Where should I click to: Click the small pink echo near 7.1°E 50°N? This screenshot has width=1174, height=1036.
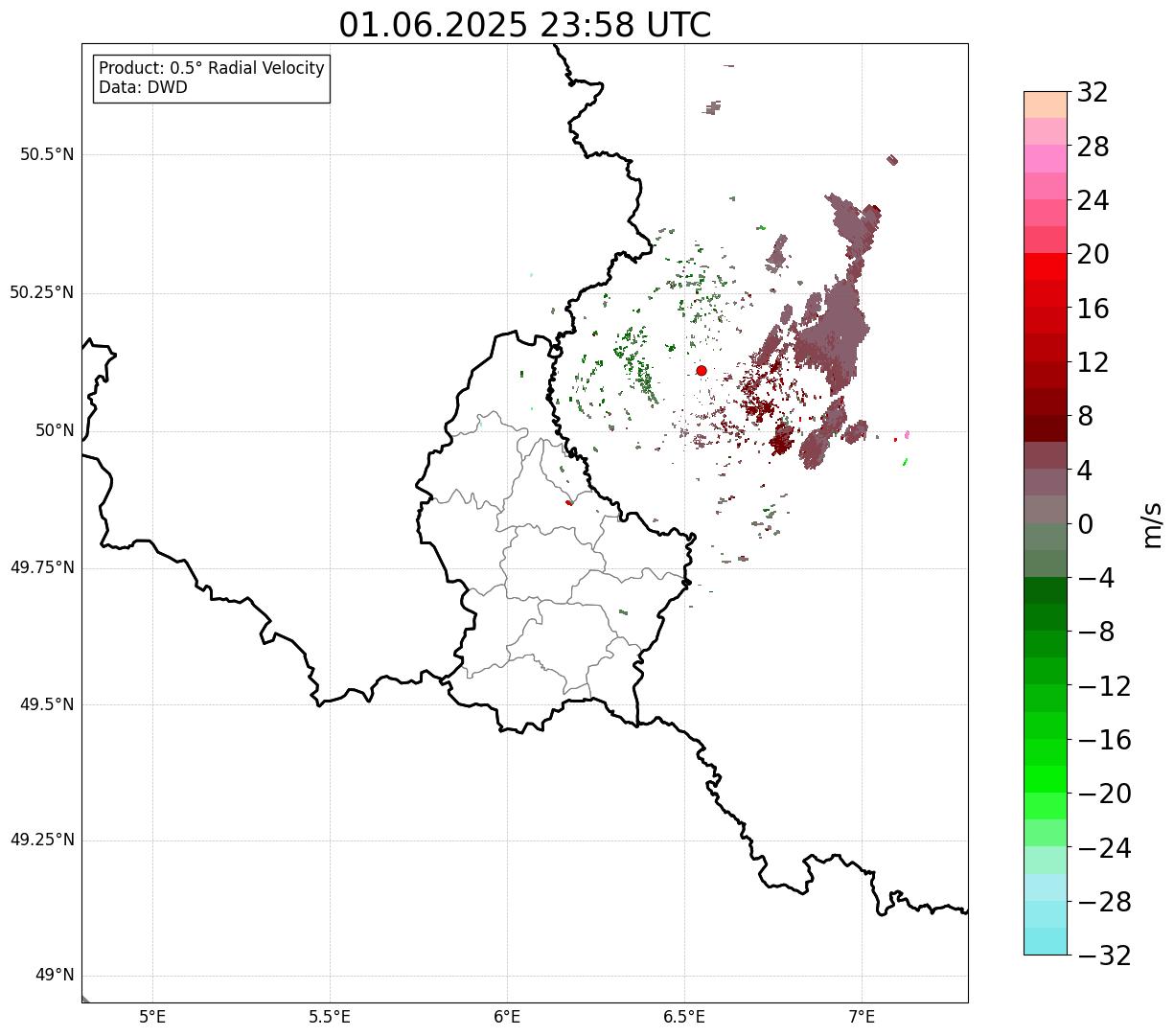pyautogui.click(x=907, y=434)
